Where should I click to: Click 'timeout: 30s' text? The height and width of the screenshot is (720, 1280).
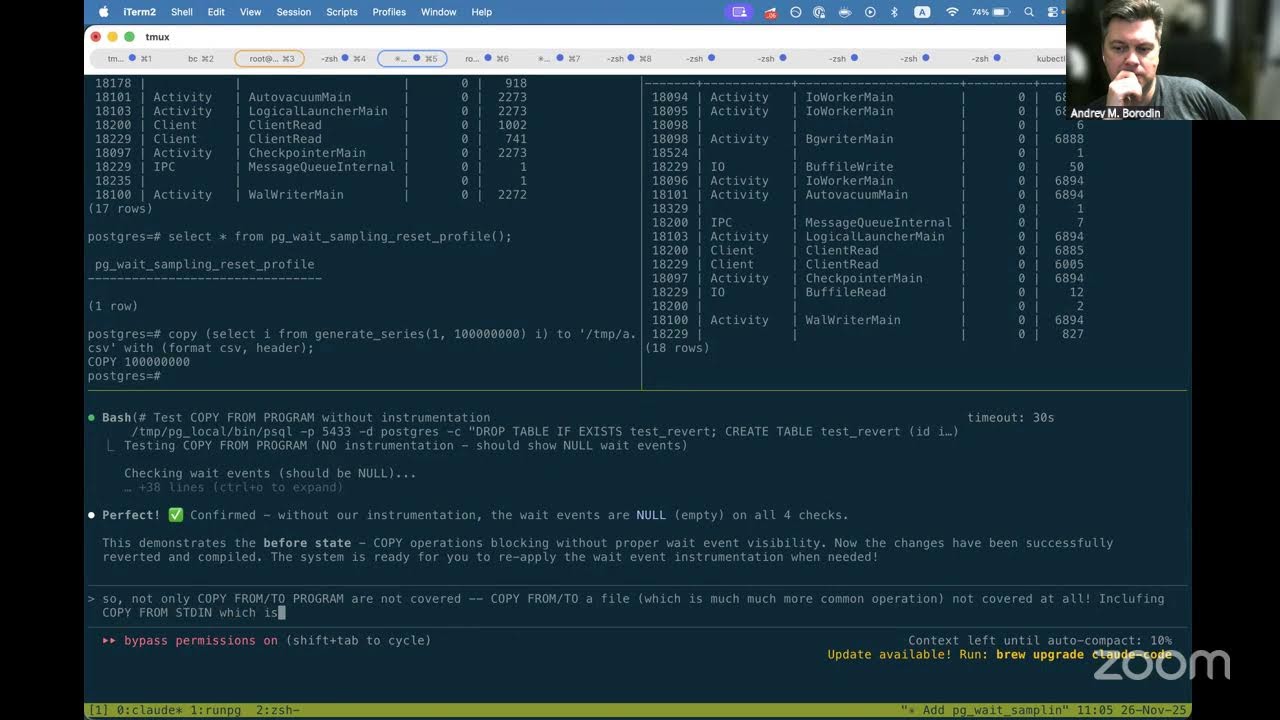pyautogui.click(x=1010, y=417)
